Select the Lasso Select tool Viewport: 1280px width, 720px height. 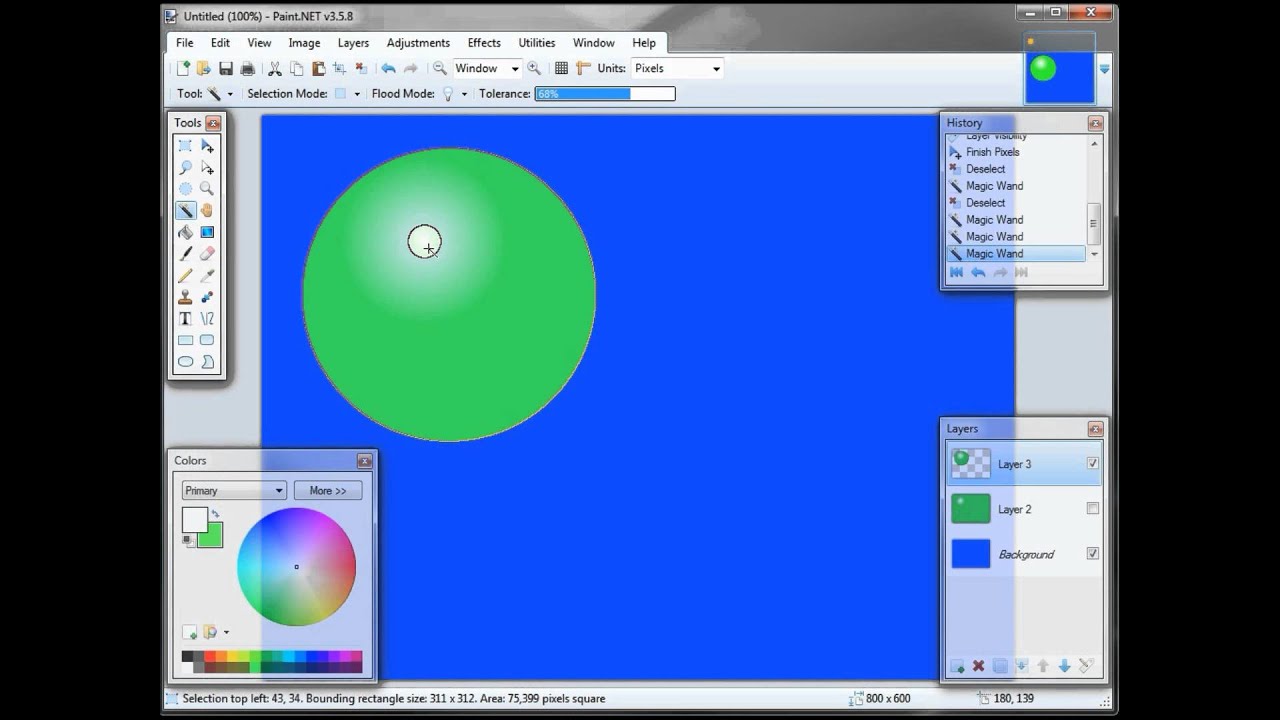tap(185, 167)
